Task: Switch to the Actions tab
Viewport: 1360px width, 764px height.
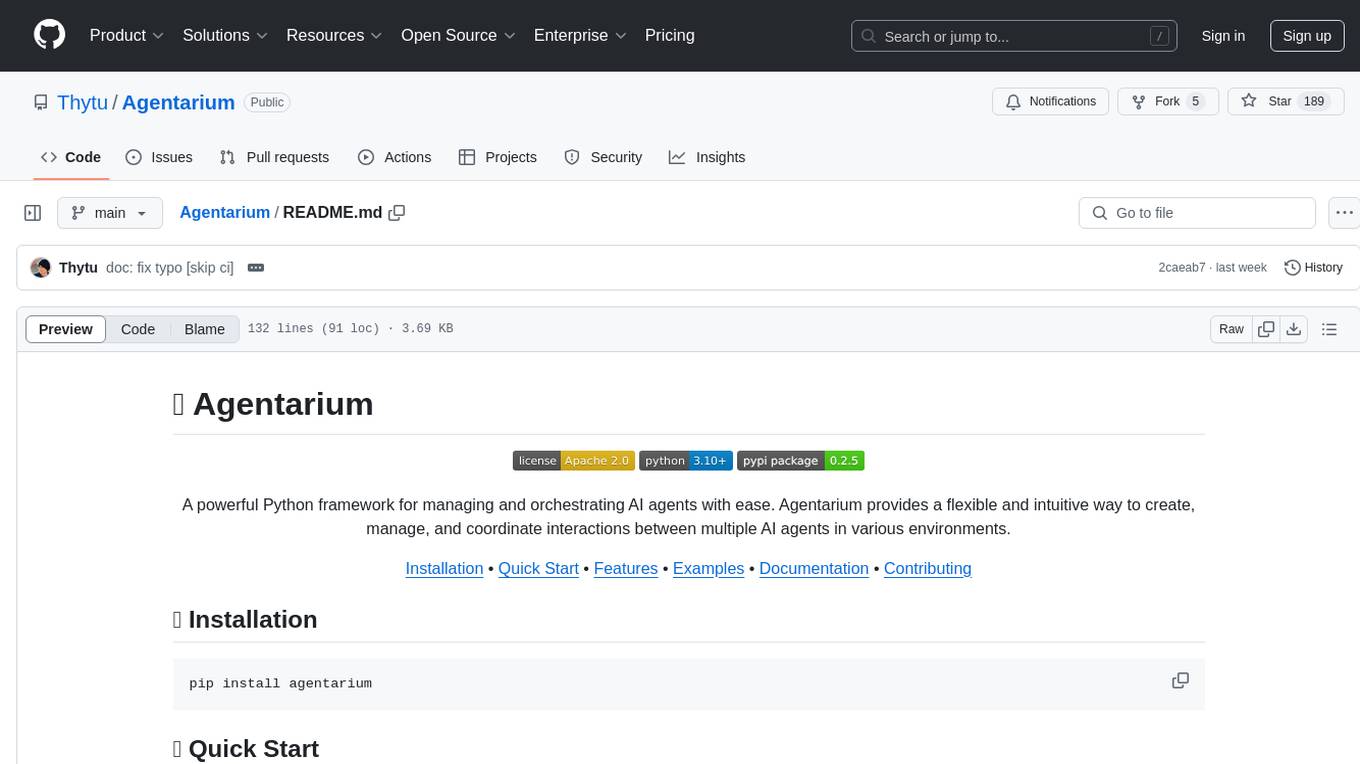Action: coord(394,157)
